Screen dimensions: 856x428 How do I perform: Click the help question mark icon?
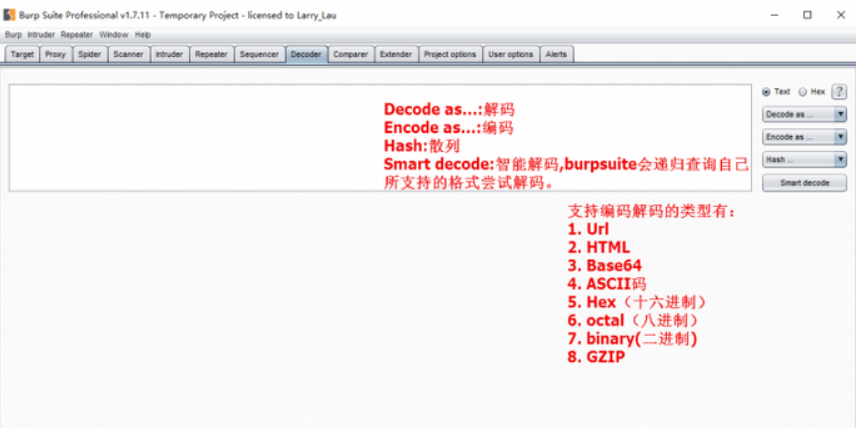[839, 91]
